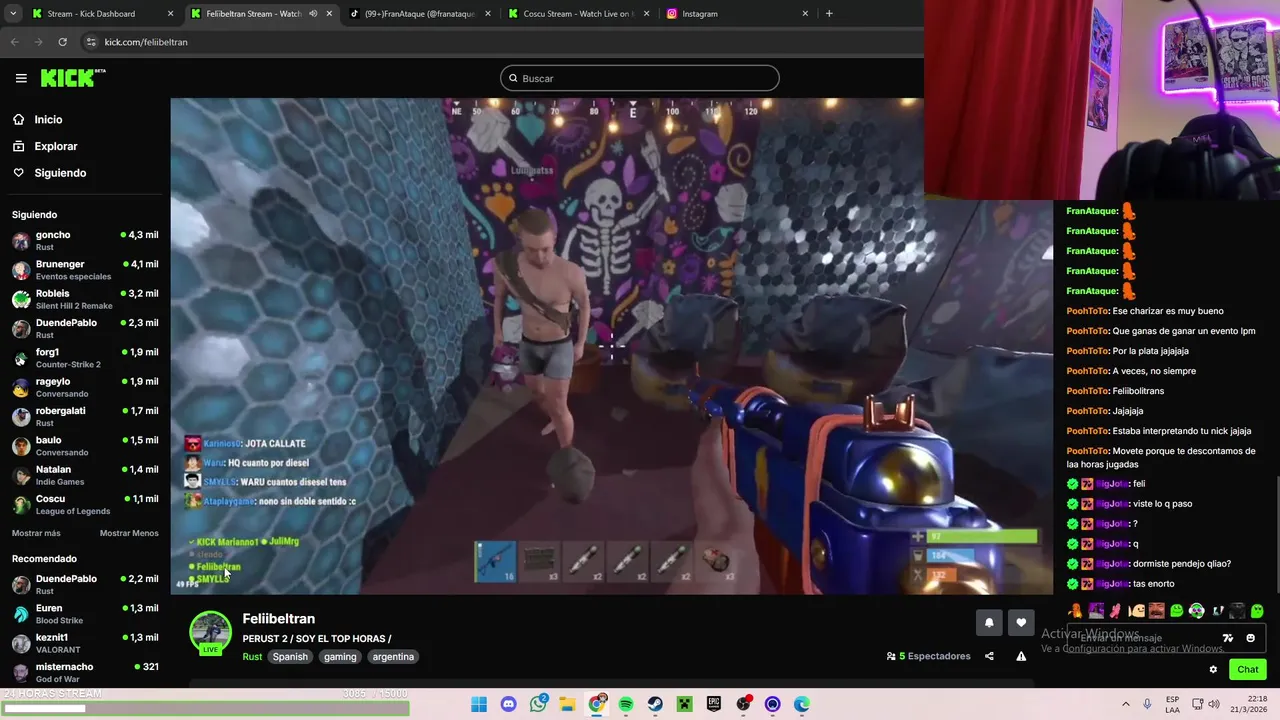Show hidden system tray icons
Screen dimensions: 1280x720
point(1126,704)
